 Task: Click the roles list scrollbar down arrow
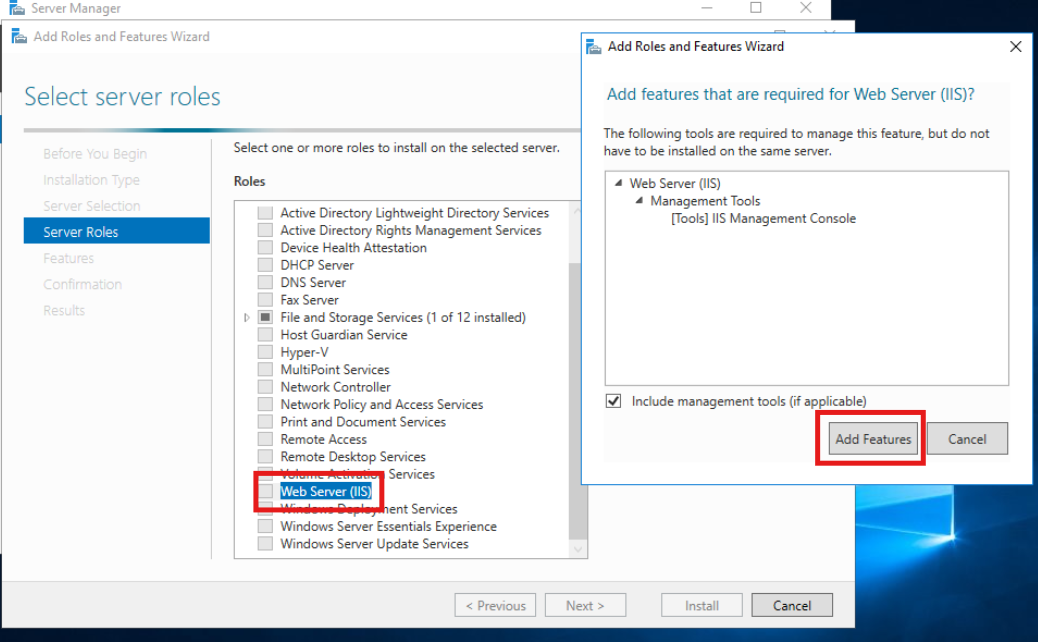[x=578, y=549]
